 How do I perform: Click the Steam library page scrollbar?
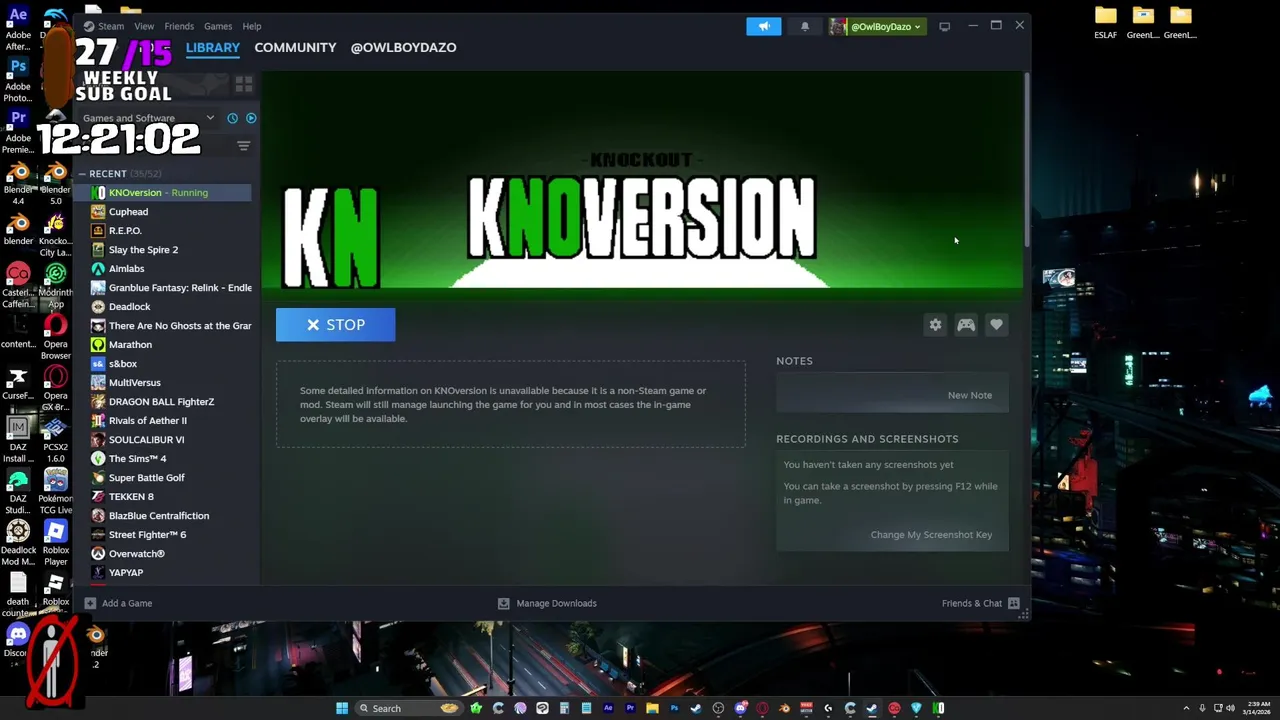click(1026, 160)
